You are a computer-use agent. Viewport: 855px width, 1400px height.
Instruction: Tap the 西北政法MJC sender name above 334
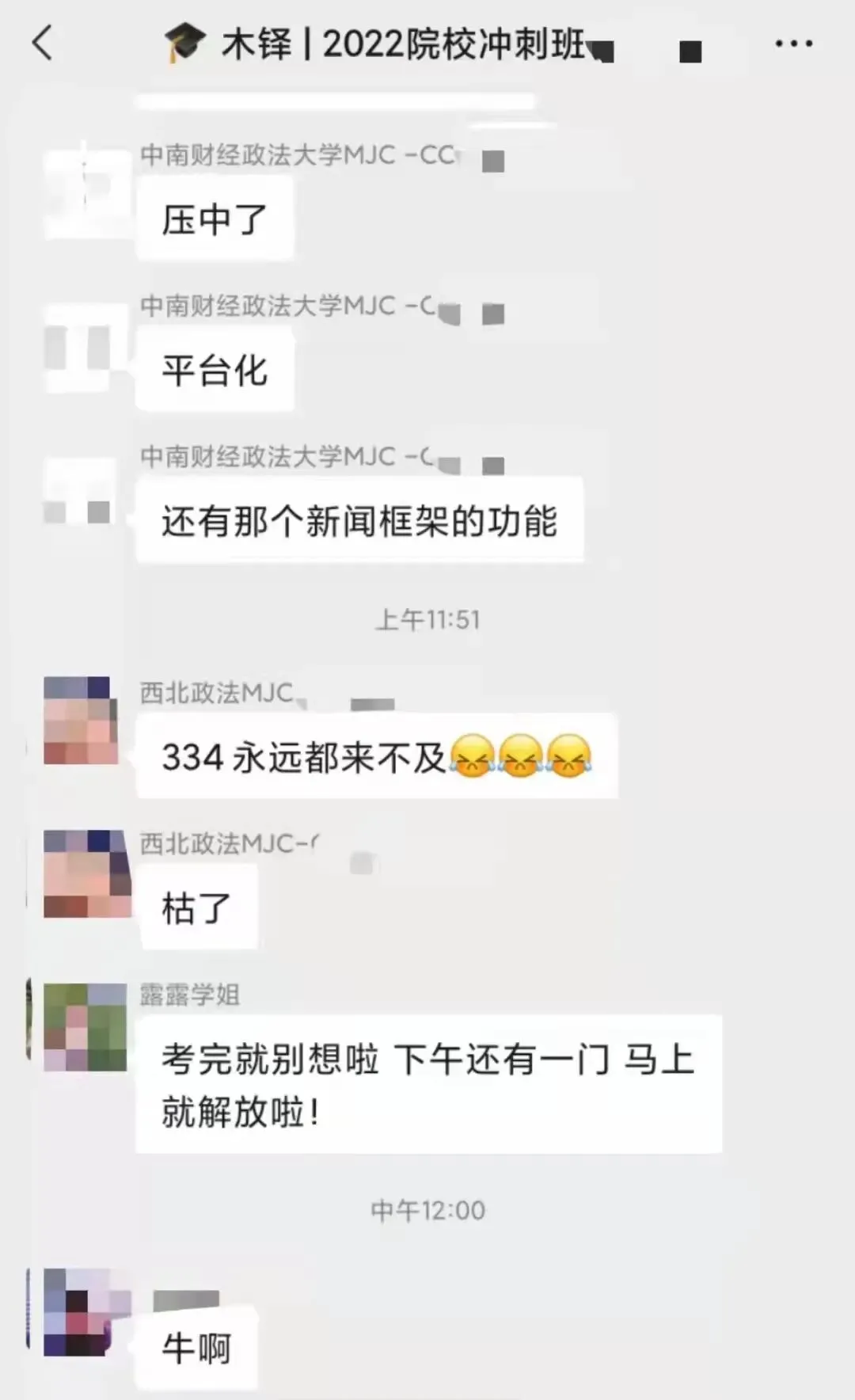click(217, 693)
